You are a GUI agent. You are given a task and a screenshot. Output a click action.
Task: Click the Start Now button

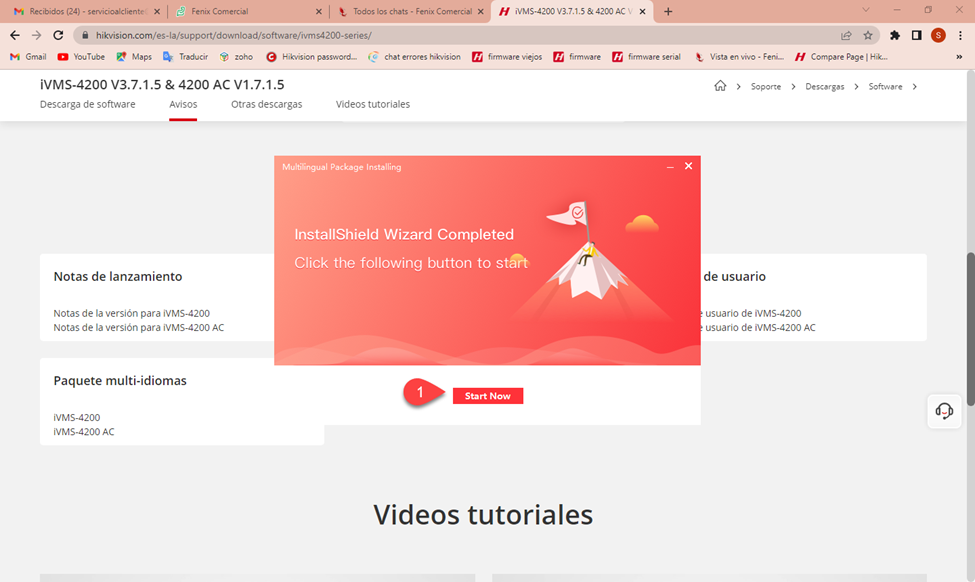488,396
